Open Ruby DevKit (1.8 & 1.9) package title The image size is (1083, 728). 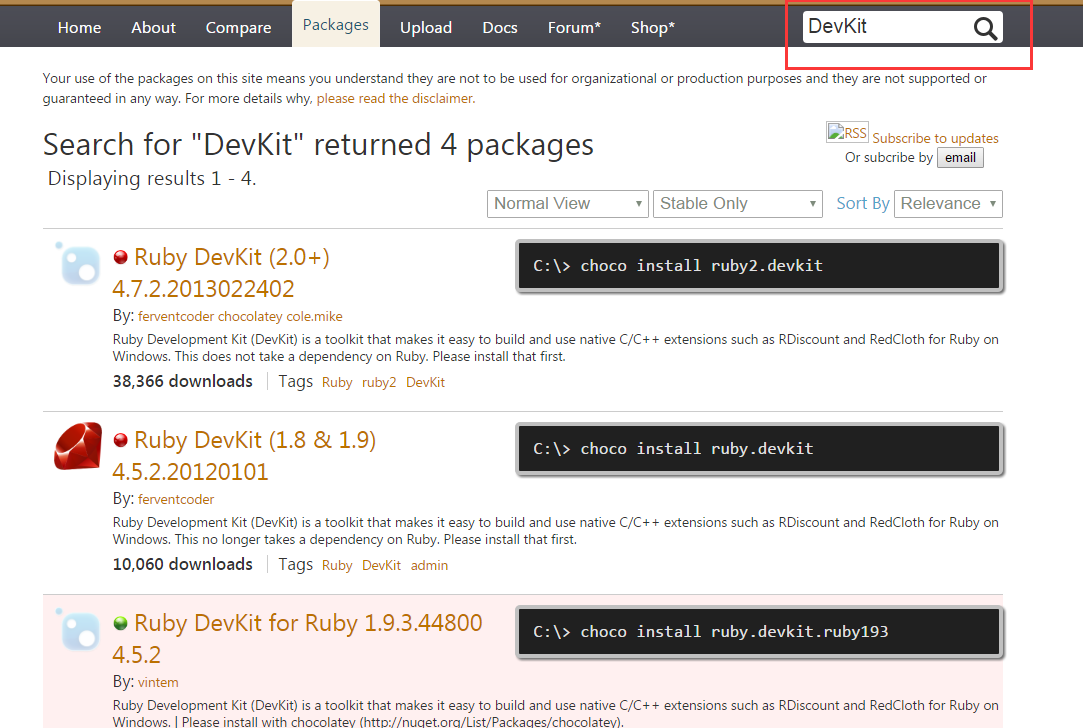coord(255,440)
